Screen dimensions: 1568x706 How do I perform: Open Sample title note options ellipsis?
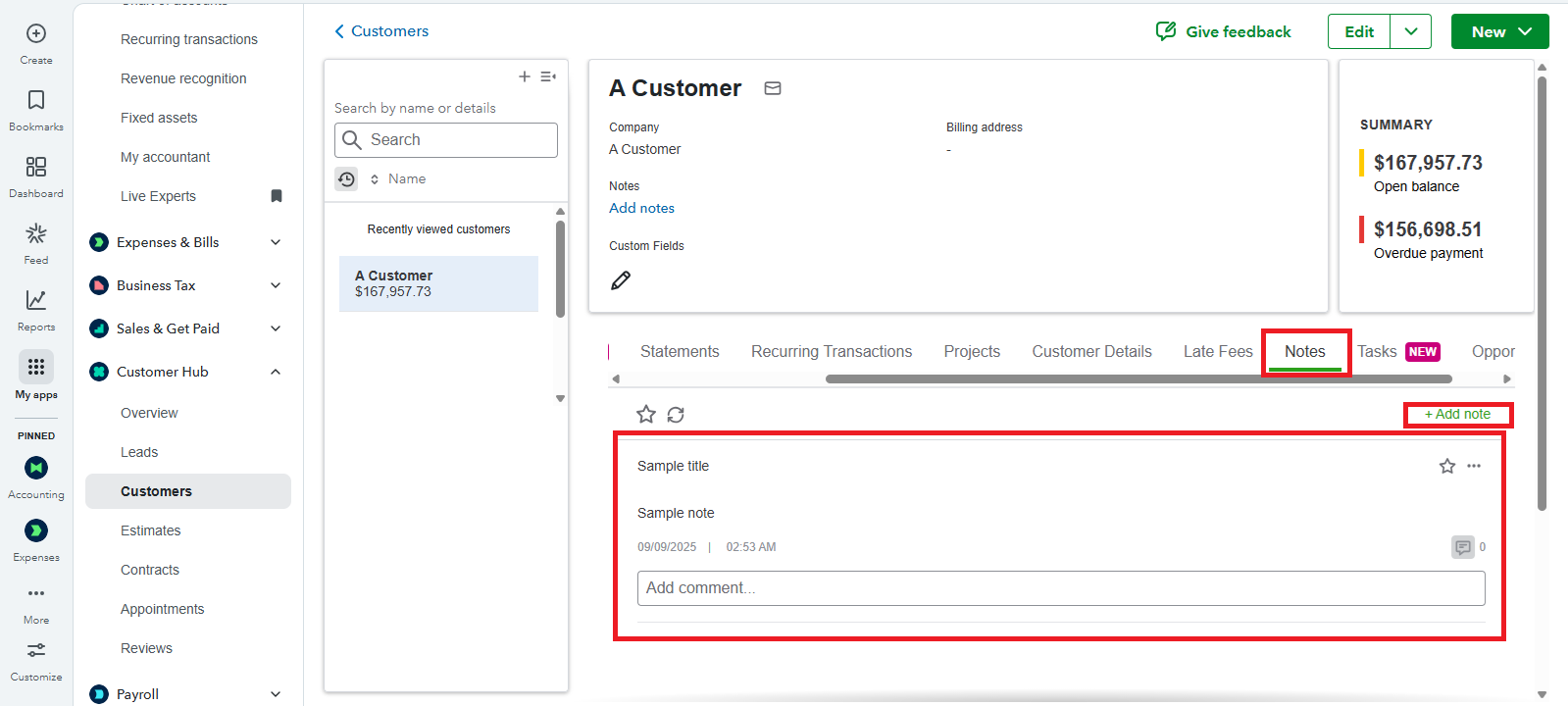pyautogui.click(x=1474, y=466)
